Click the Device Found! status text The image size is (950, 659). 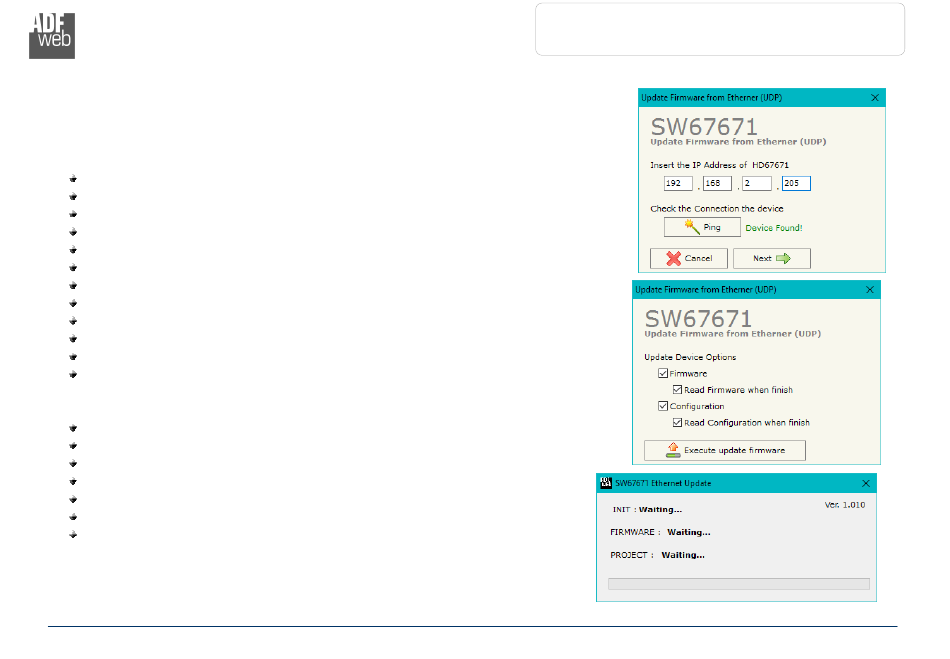click(774, 228)
